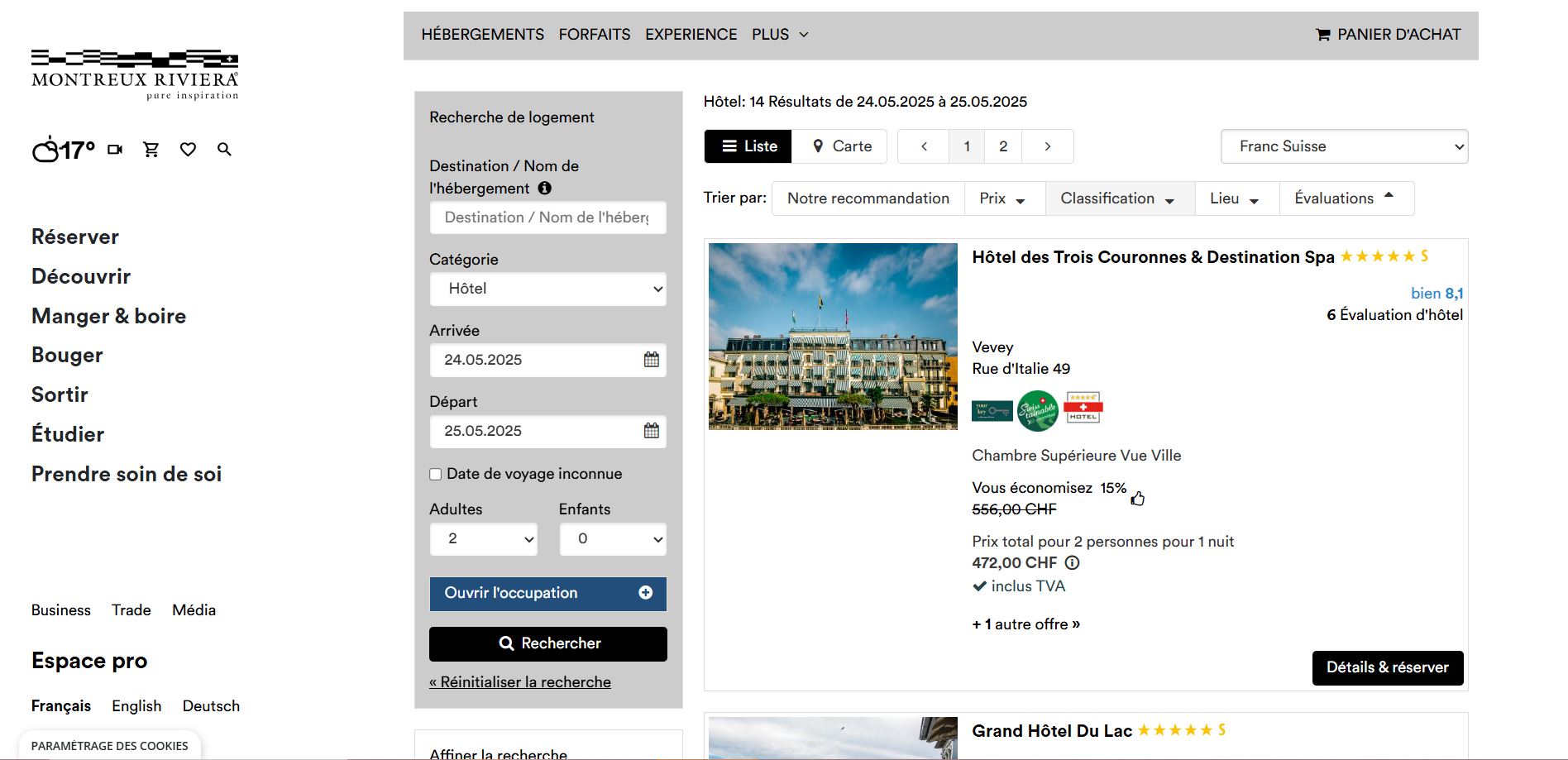Click the destination info icon
Image resolution: width=1568 pixels, height=760 pixels.
[544, 189]
